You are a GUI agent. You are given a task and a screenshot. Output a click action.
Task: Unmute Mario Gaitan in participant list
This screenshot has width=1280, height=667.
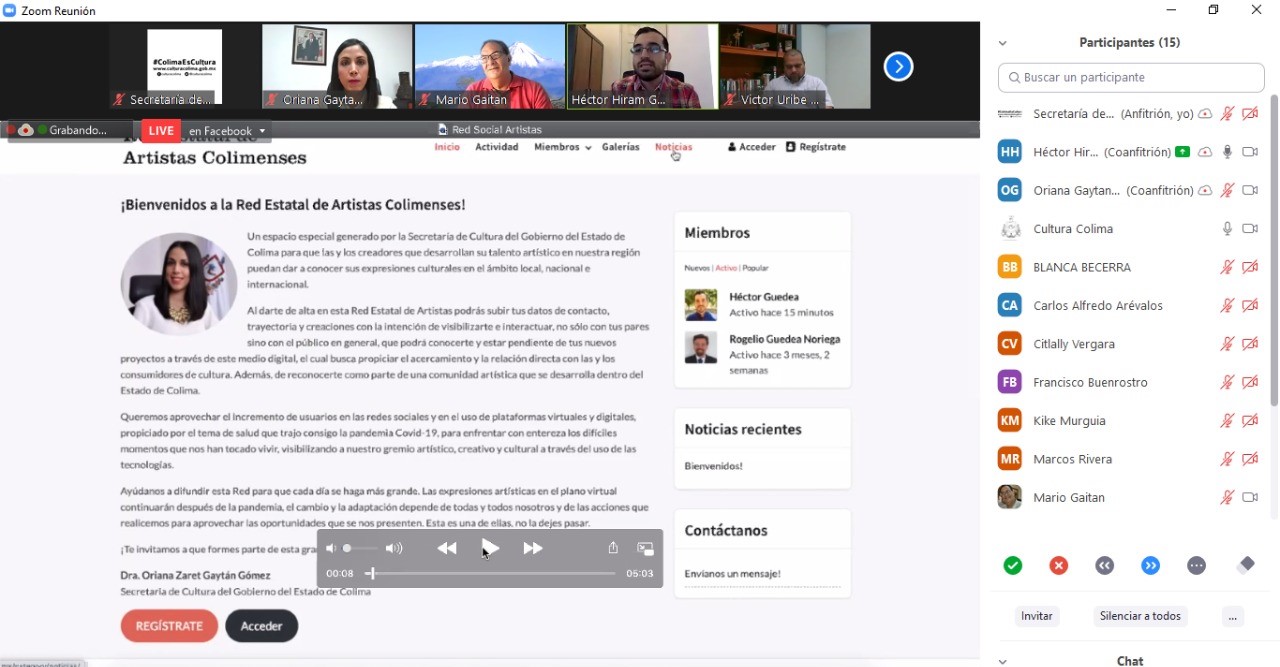tap(1227, 497)
